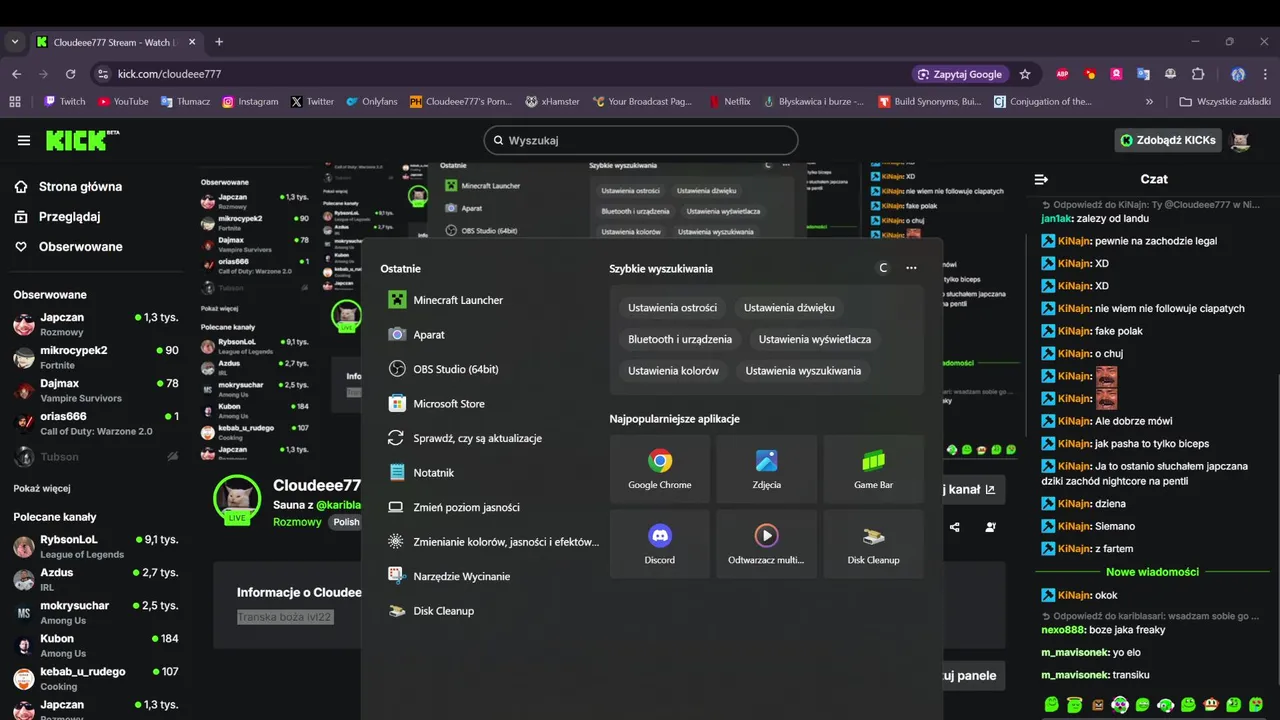1280x720 pixels.
Task: Click 'Zapytaj Google' lens button
Action: pos(960,74)
